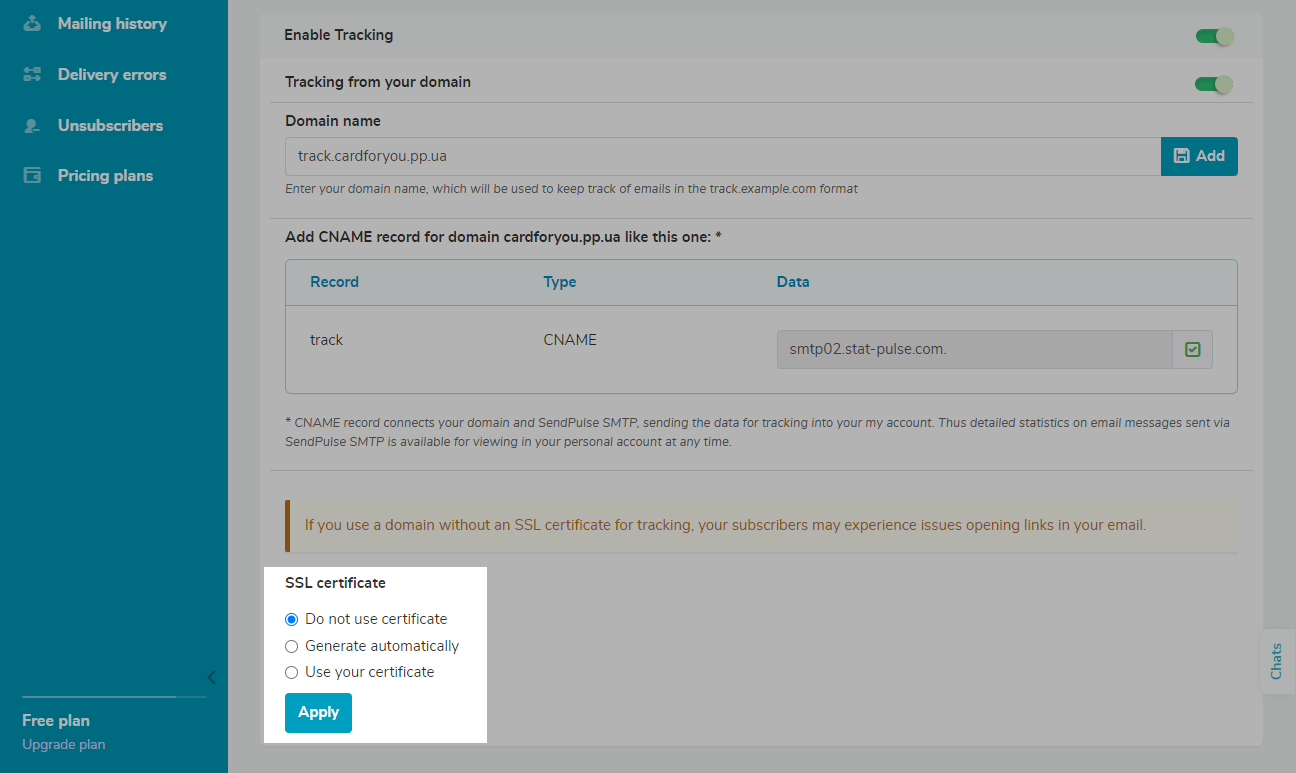Select Use your certificate option
This screenshot has width=1296, height=773.
[x=292, y=673]
